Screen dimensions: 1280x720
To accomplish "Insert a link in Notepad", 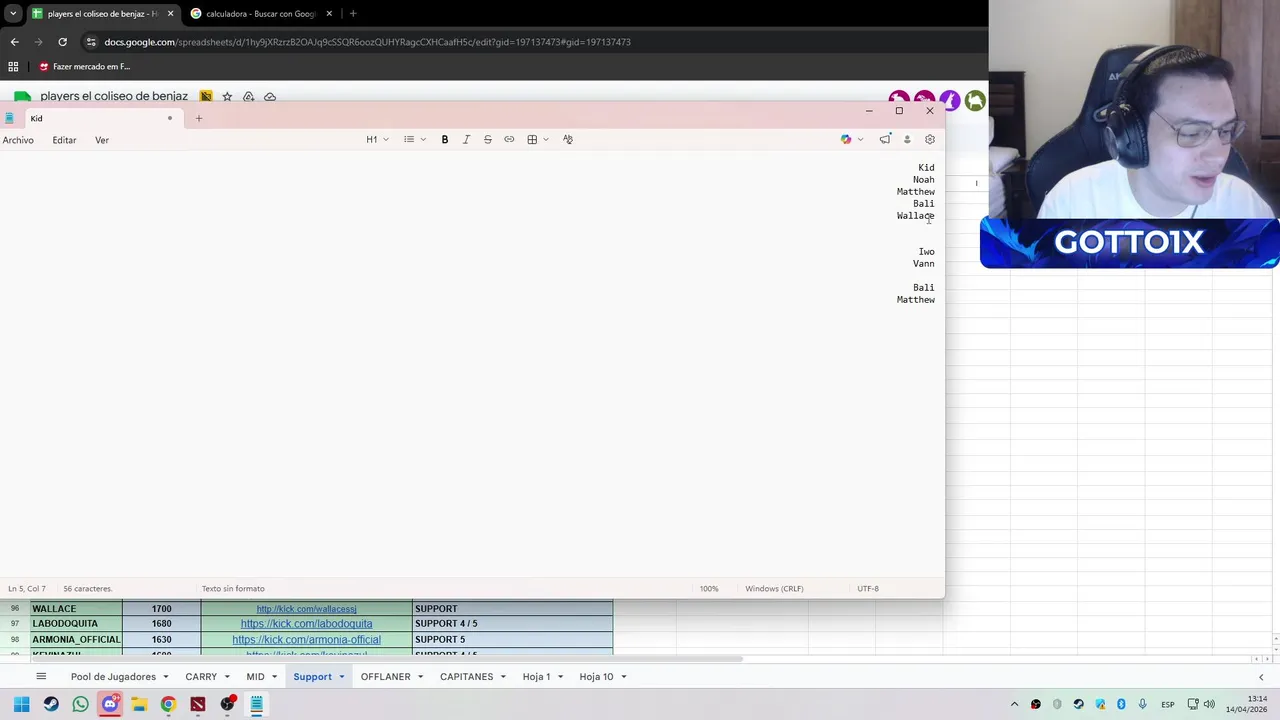I will (x=509, y=139).
